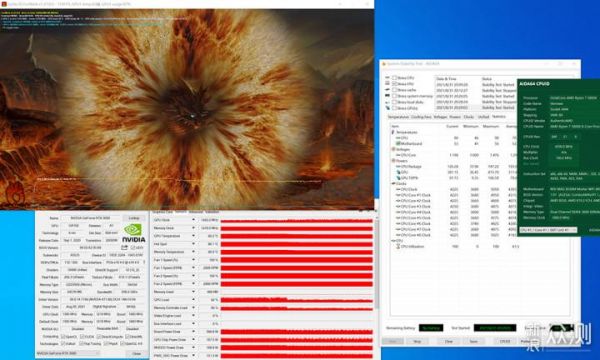Toggle the Stress GPU(s) checkbox
This screenshot has height=360, width=600.
coord(394,108)
